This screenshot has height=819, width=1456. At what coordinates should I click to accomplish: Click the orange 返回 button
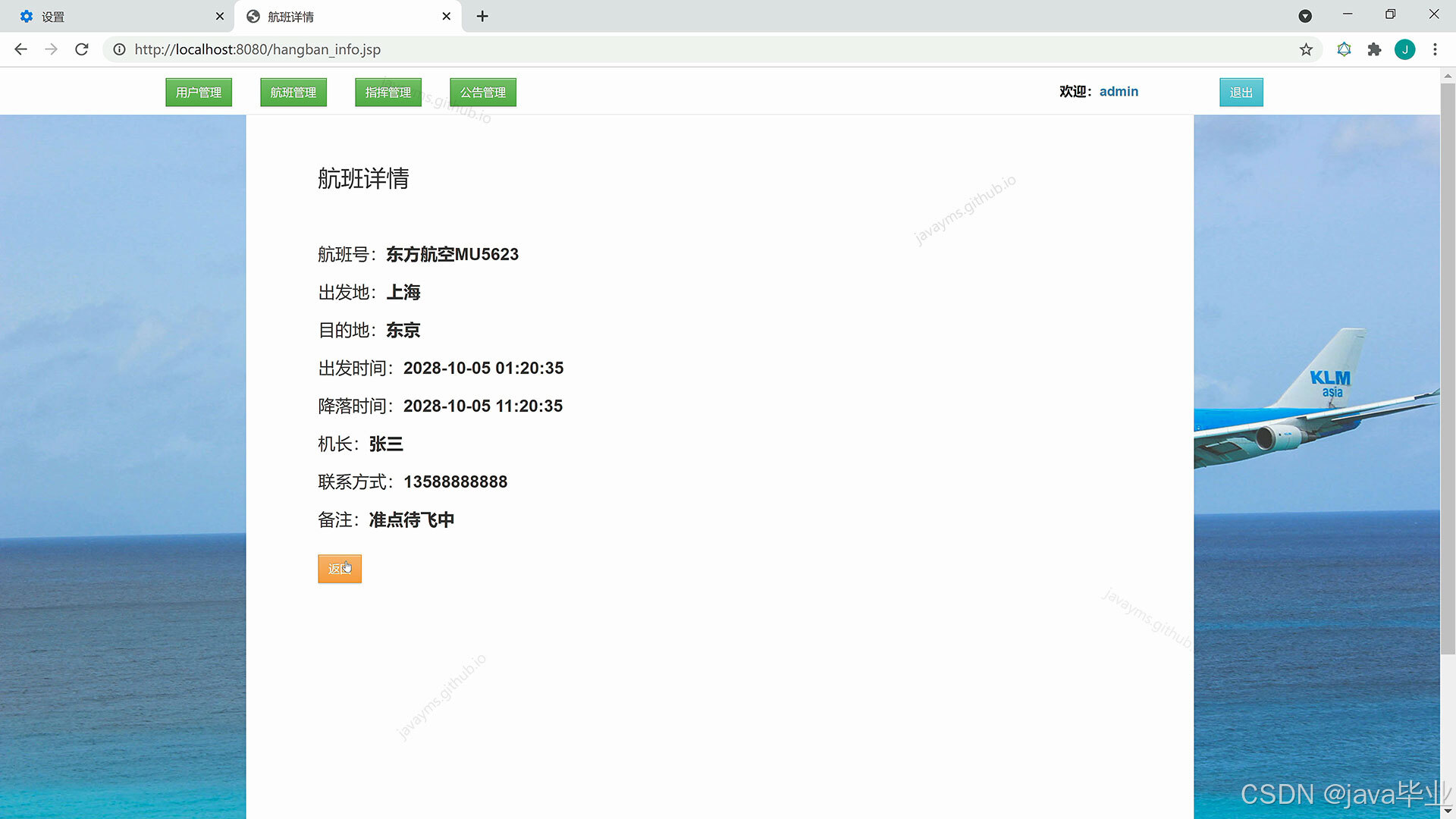(x=340, y=569)
